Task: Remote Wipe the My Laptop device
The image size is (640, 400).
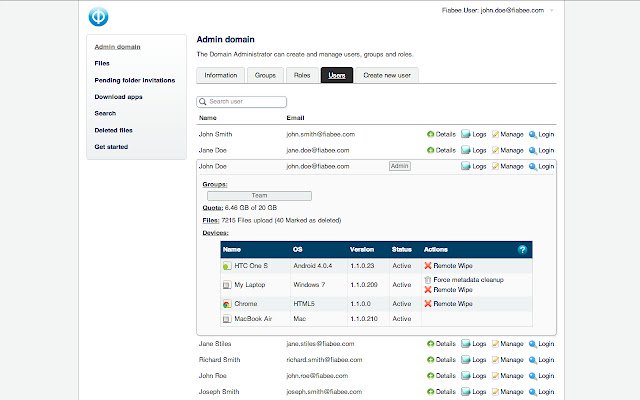Action: (448, 290)
